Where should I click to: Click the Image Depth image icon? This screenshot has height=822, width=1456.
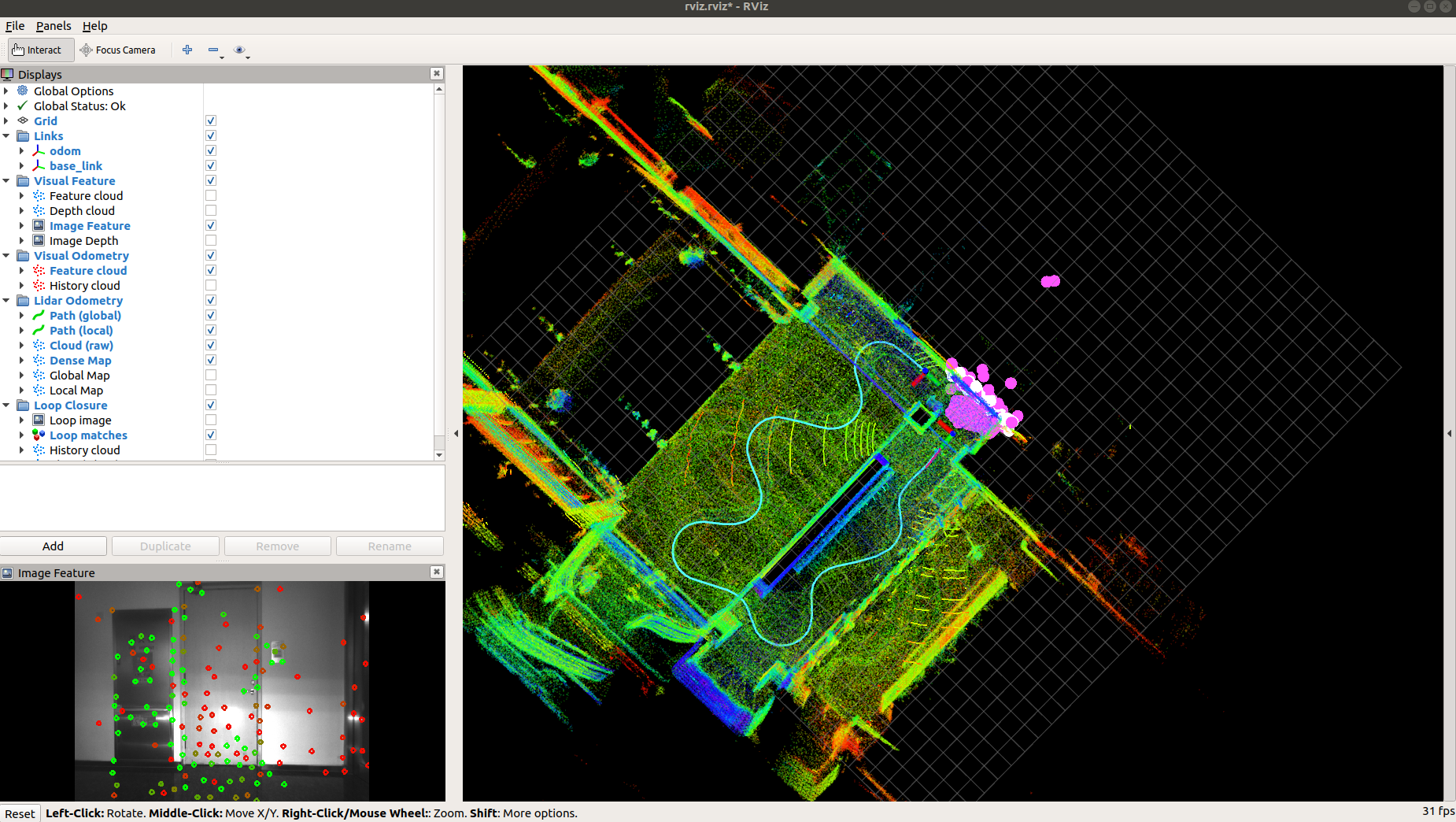click(39, 240)
